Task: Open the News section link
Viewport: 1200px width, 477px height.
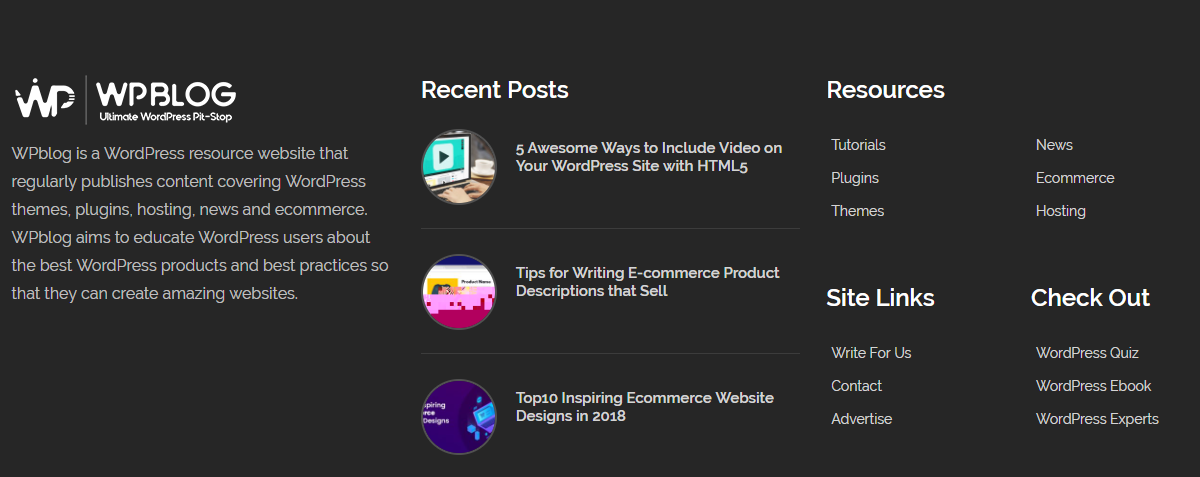Action: (x=1054, y=145)
